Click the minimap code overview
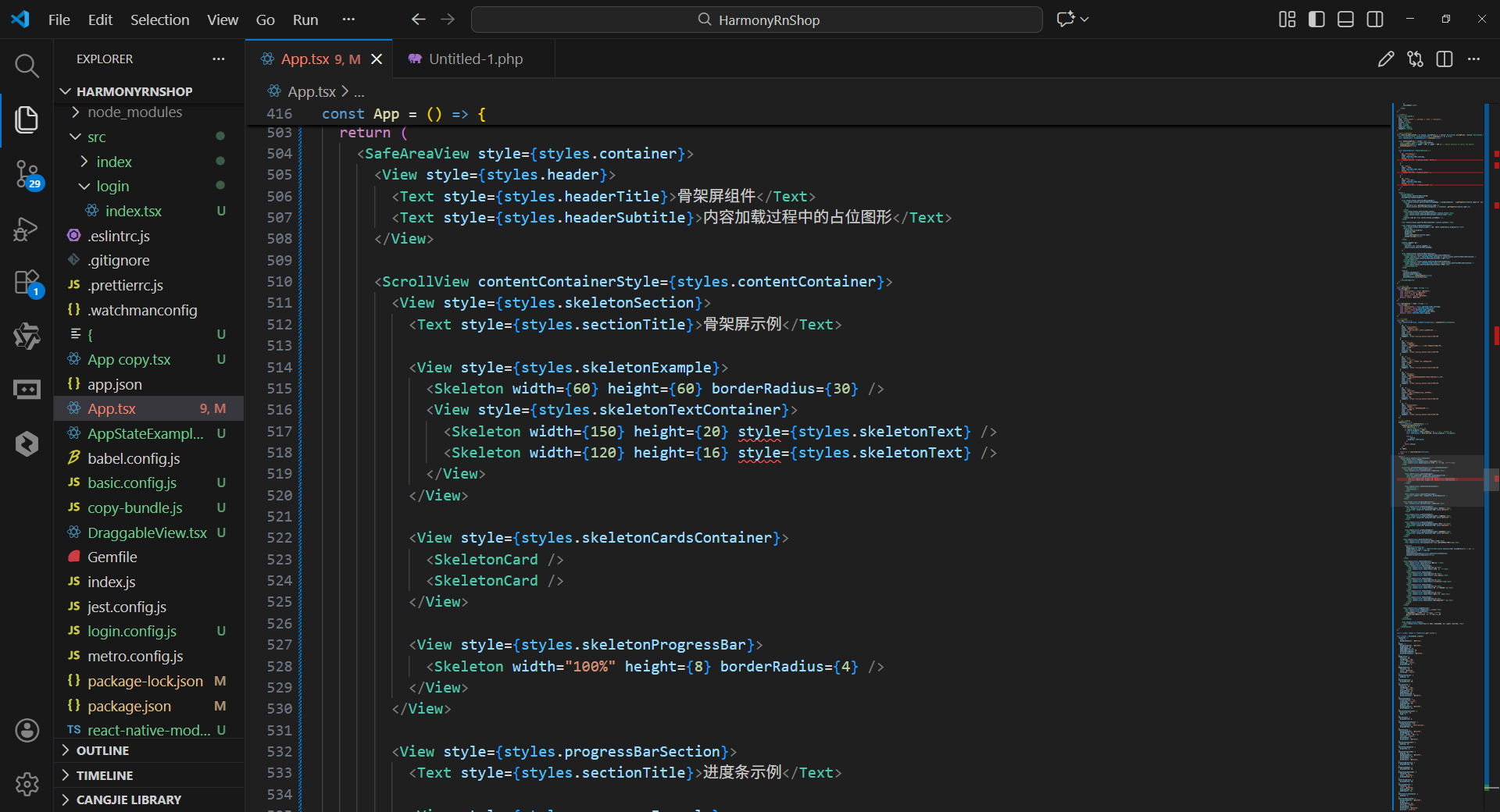1500x812 pixels. (1437, 457)
